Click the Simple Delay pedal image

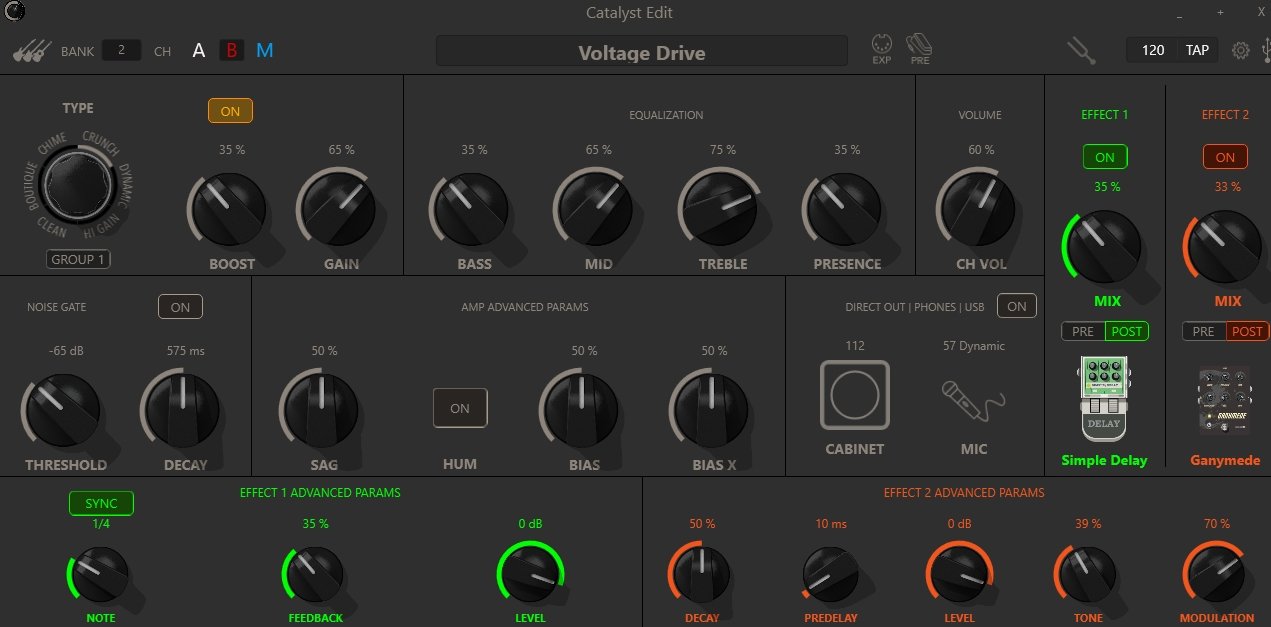tap(1104, 398)
